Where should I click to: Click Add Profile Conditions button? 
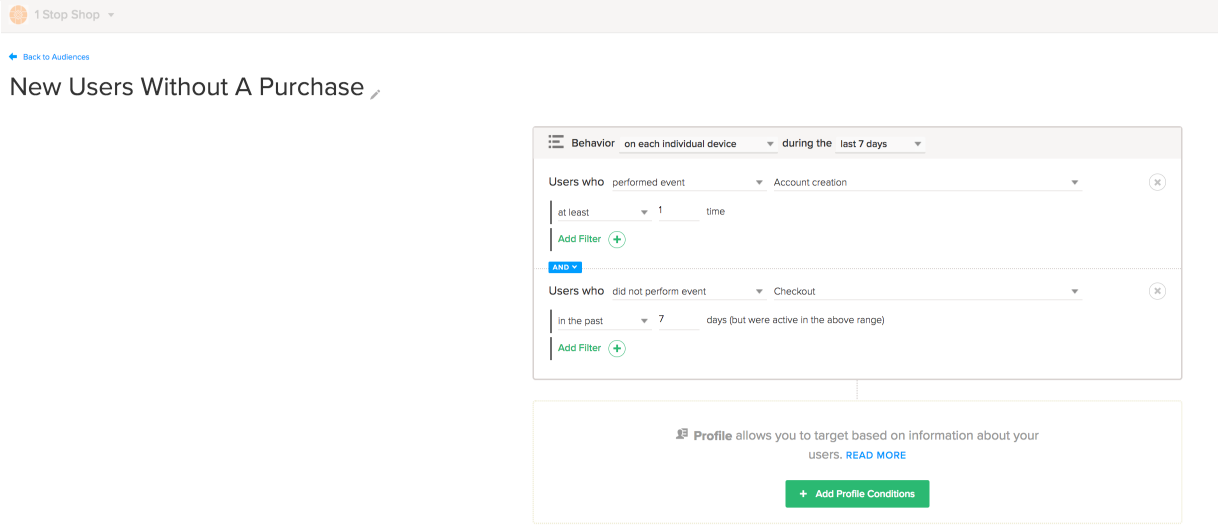tap(857, 494)
